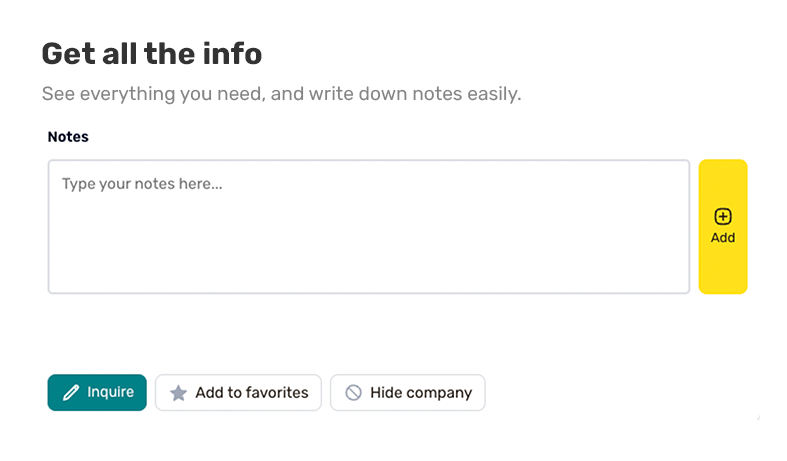Select the "Add to favorites" text label
The image size is (787, 461).
pos(252,393)
